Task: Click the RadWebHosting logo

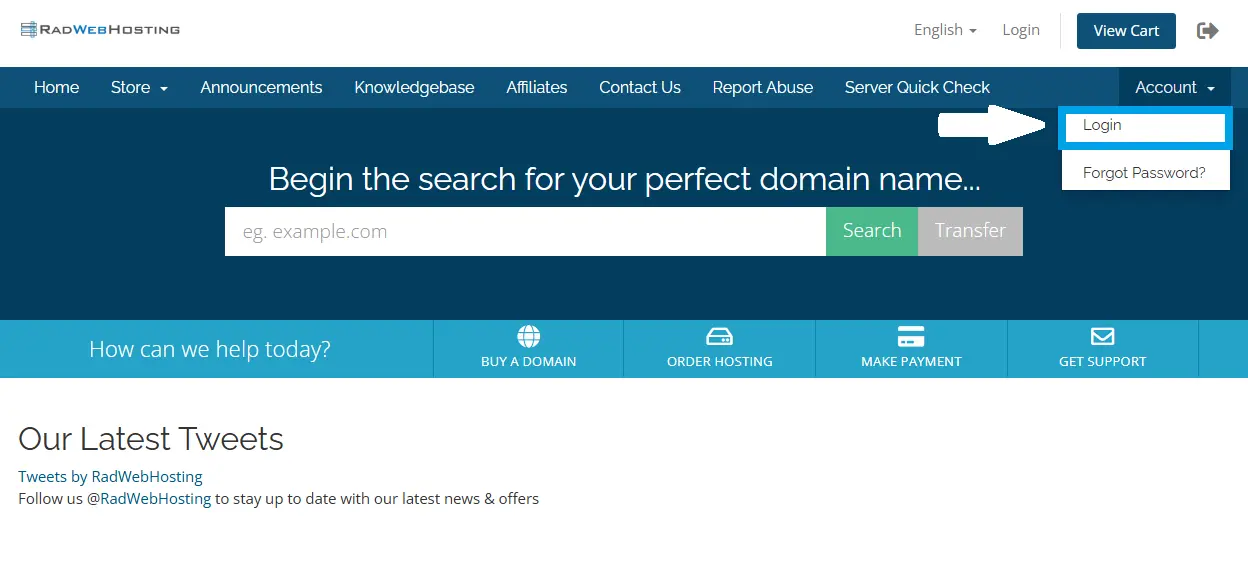Action: pyautogui.click(x=100, y=30)
